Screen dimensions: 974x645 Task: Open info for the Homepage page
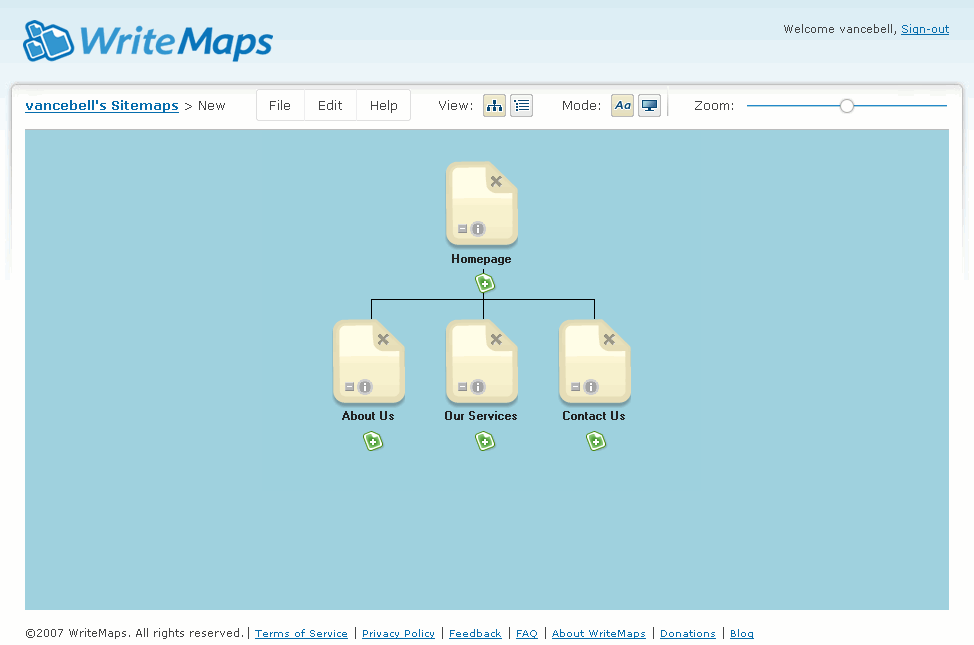coord(478,229)
